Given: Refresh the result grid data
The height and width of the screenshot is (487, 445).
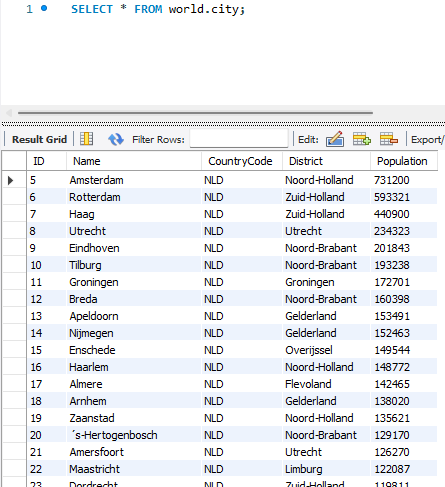Looking at the screenshot, I should [116, 139].
